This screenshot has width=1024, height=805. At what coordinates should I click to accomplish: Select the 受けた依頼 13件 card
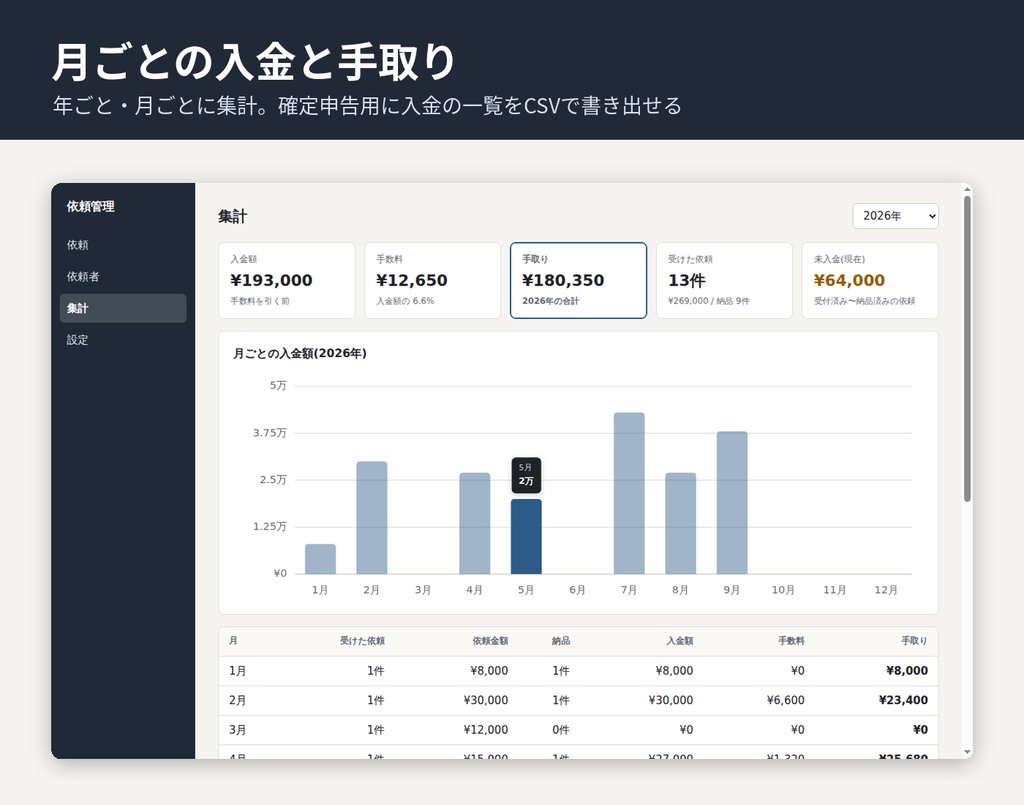click(724, 281)
